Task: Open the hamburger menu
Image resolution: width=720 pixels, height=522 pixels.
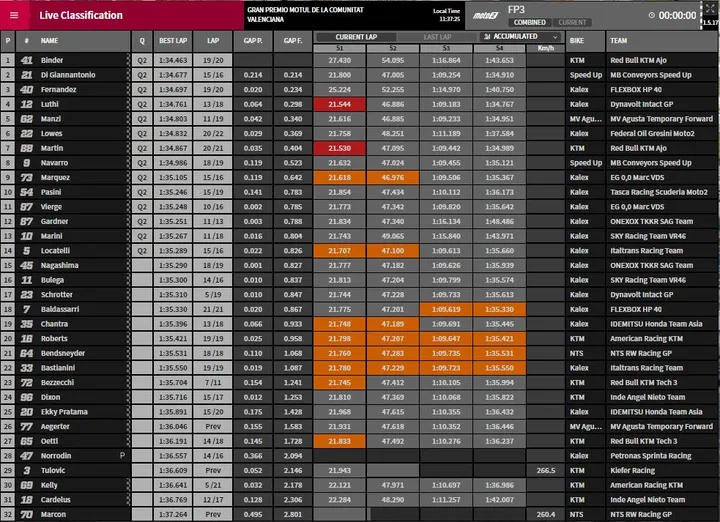Action: click(x=14, y=15)
